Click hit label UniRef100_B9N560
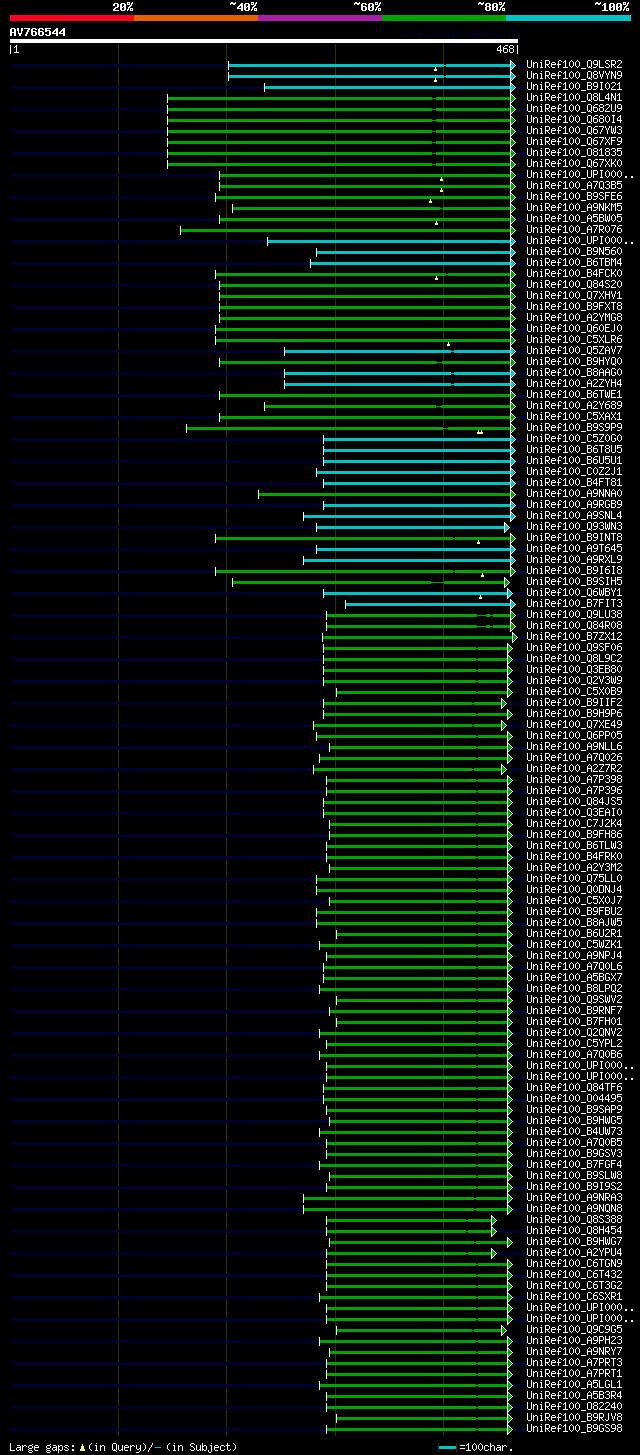 (x=574, y=251)
